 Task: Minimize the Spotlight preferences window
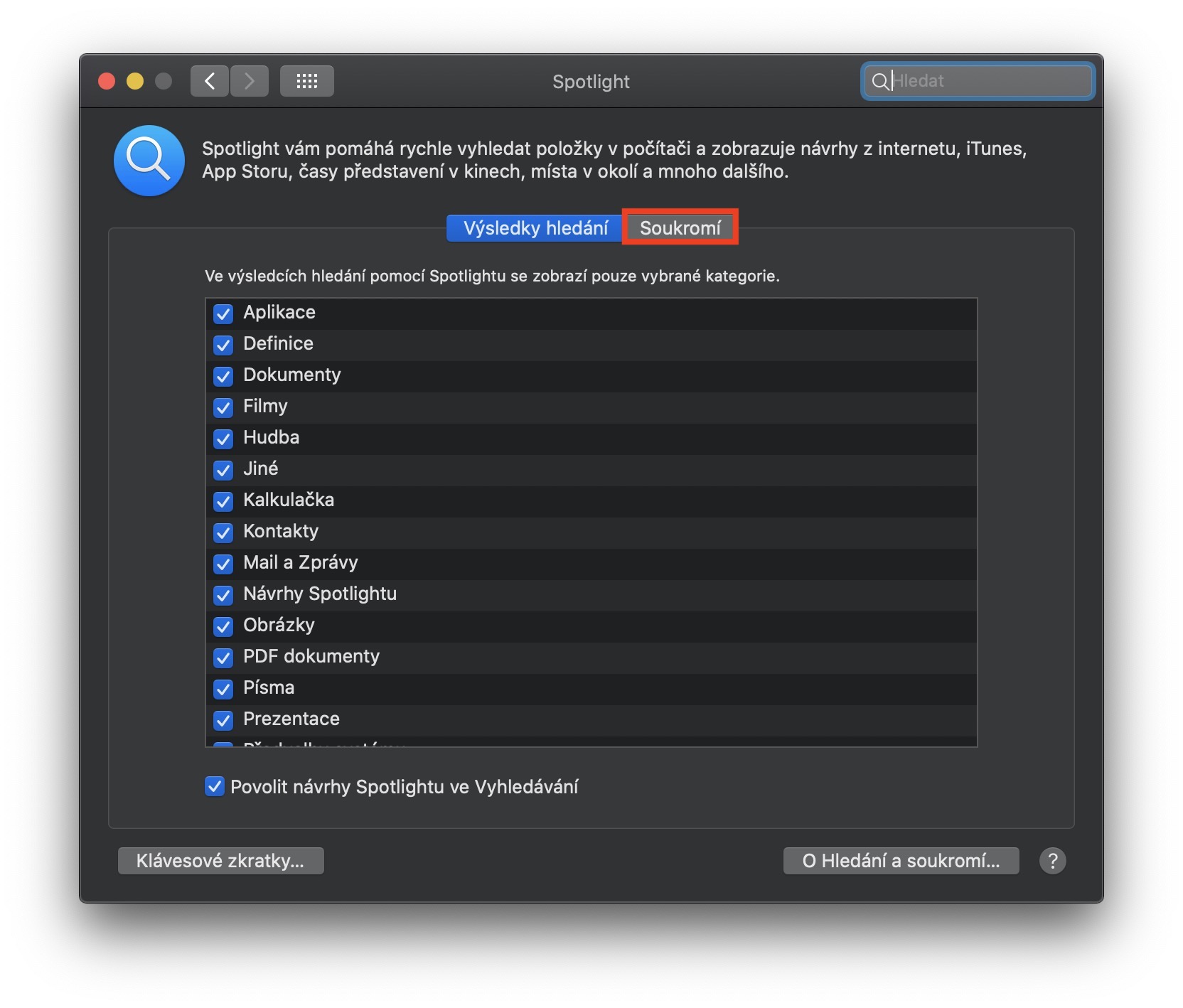[135, 81]
